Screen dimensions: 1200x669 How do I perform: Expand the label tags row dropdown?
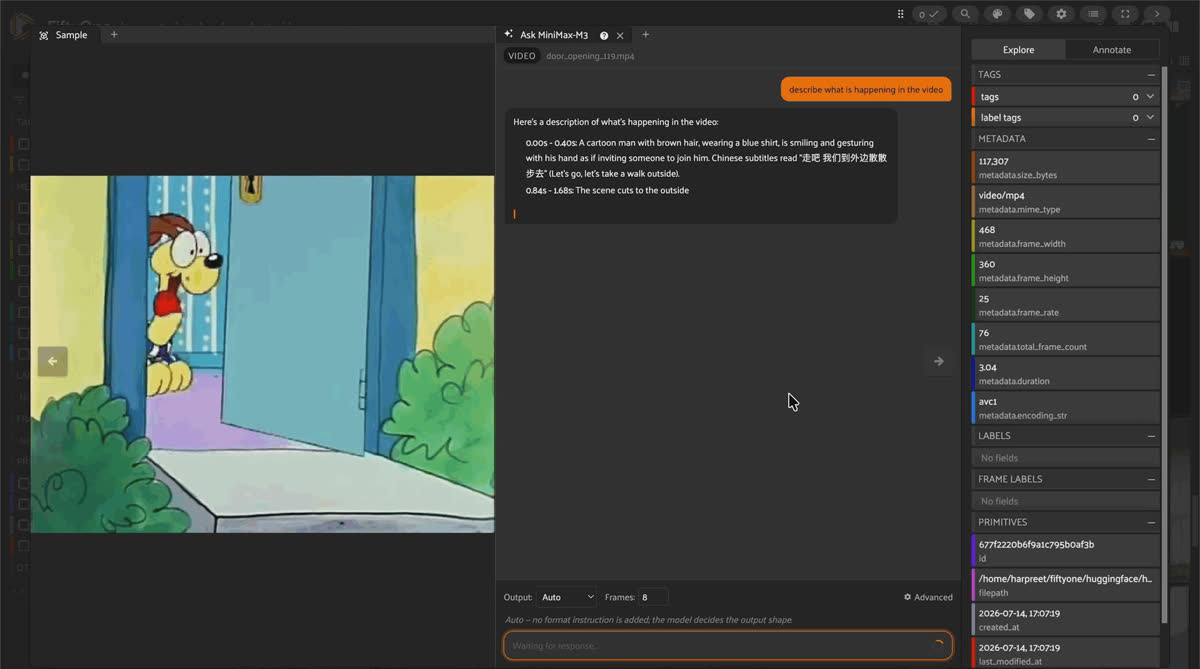point(1151,118)
